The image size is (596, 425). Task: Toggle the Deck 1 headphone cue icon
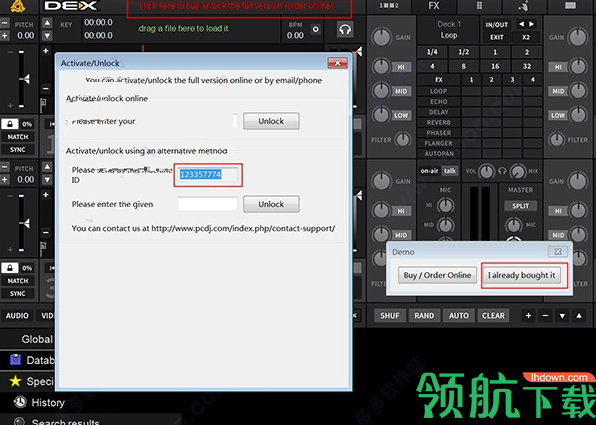point(345,29)
